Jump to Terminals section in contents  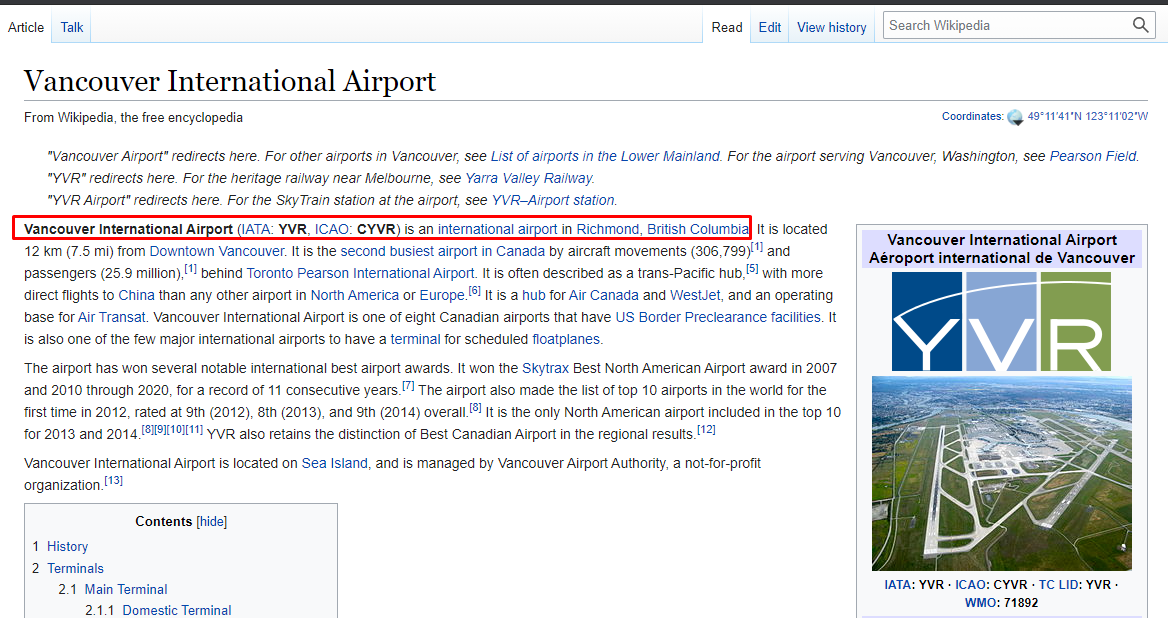75,568
